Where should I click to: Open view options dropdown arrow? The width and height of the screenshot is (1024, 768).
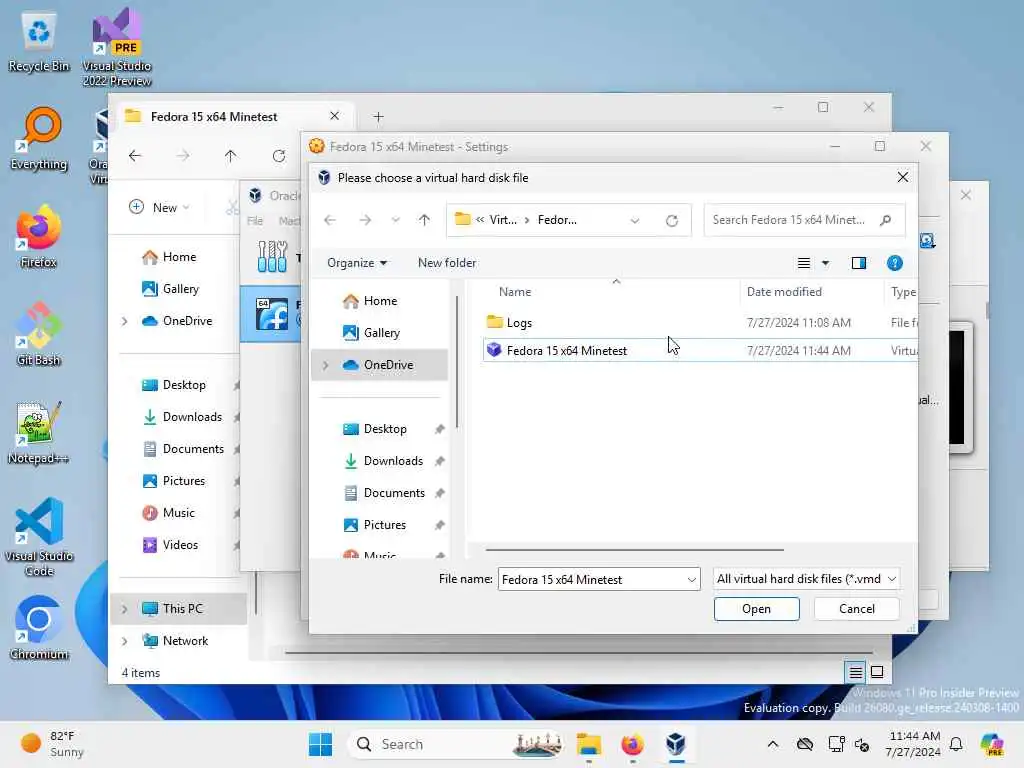point(825,263)
